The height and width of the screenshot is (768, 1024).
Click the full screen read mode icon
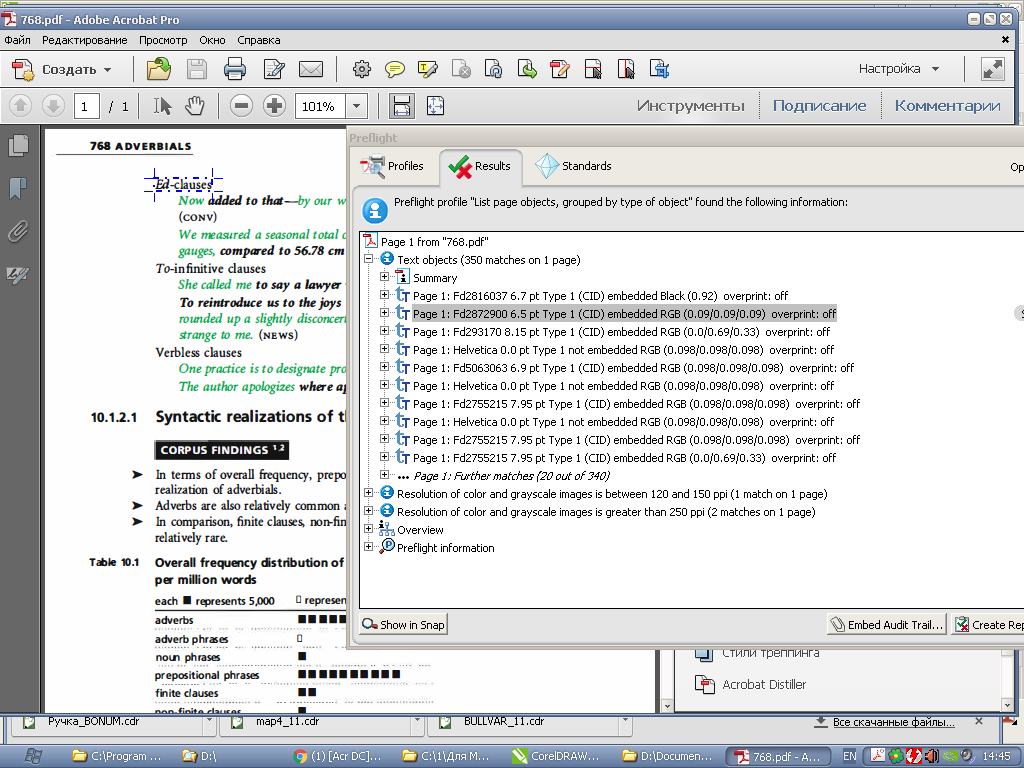[x=993, y=69]
